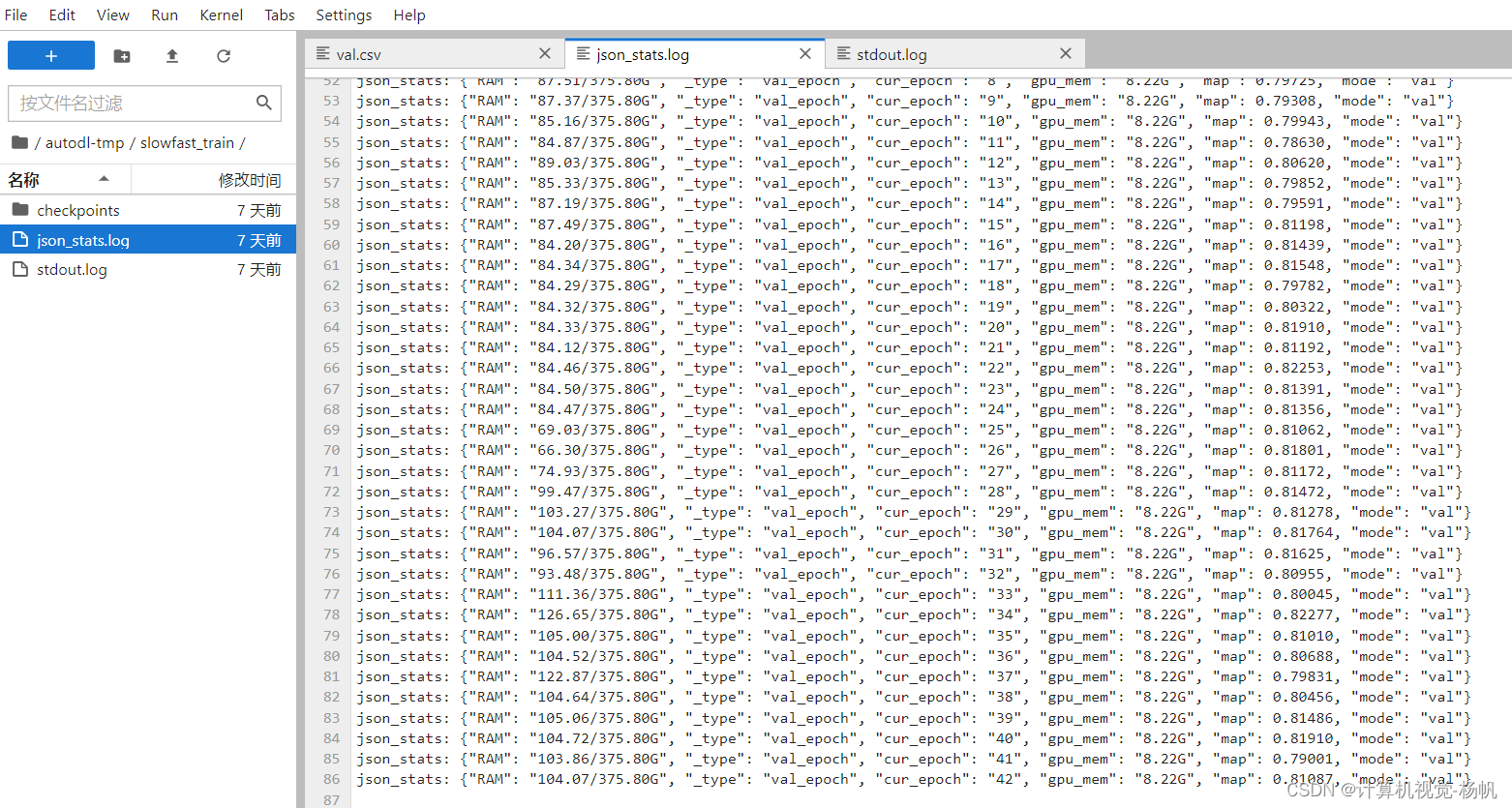Click the map value 0.82277 on line 78
The height and width of the screenshot is (808, 1512).
[x=1304, y=614]
